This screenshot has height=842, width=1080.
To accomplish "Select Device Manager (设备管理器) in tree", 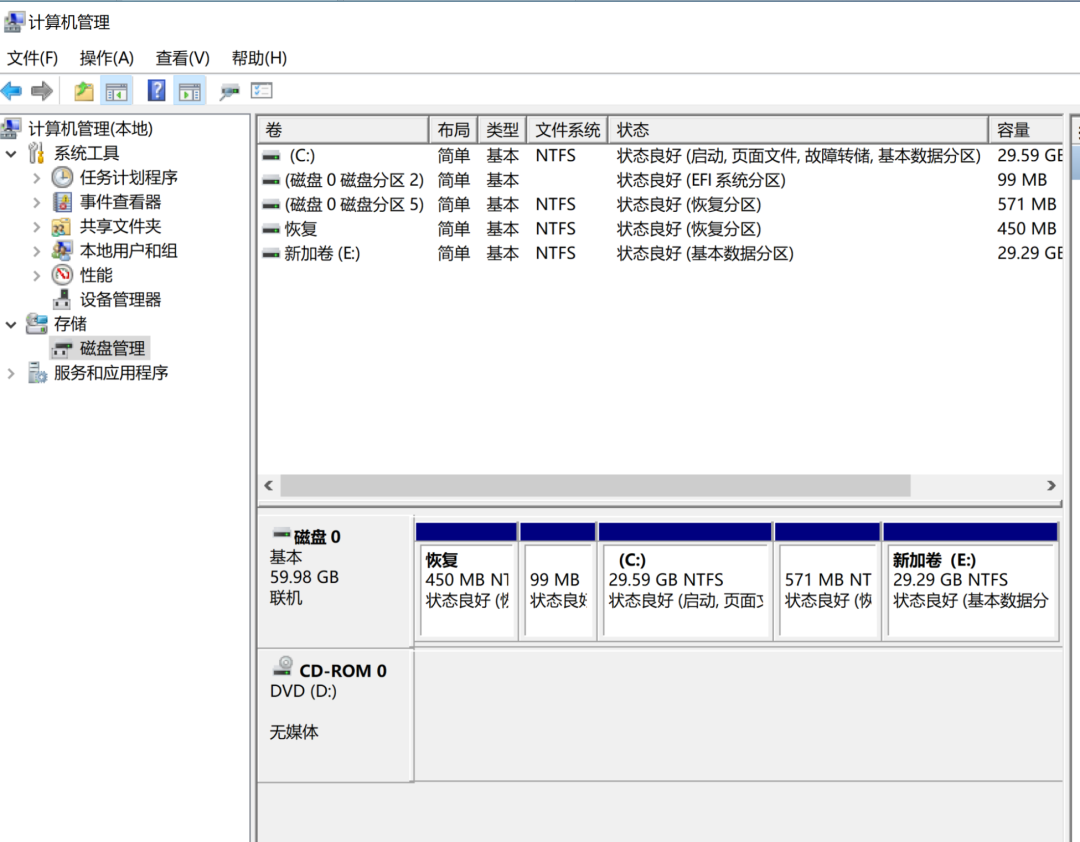I will click(120, 300).
